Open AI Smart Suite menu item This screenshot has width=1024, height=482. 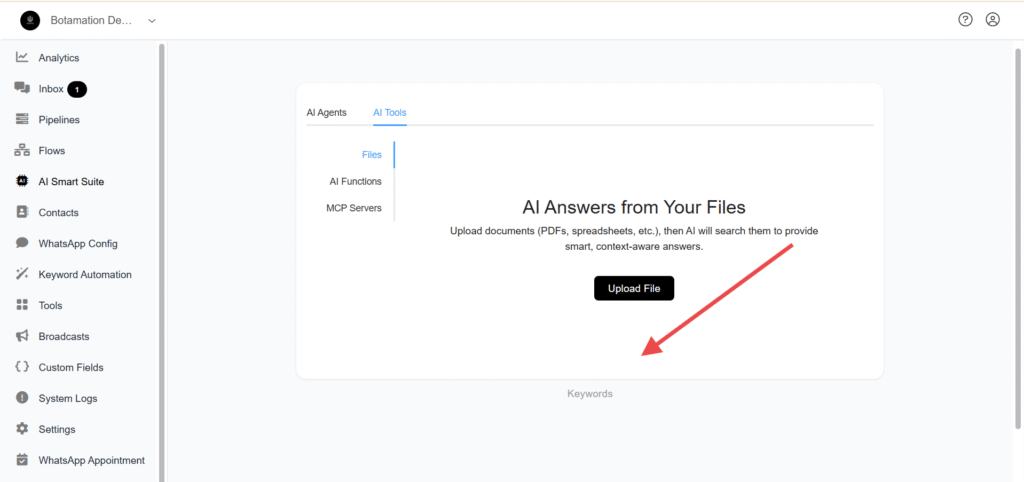point(71,182)
